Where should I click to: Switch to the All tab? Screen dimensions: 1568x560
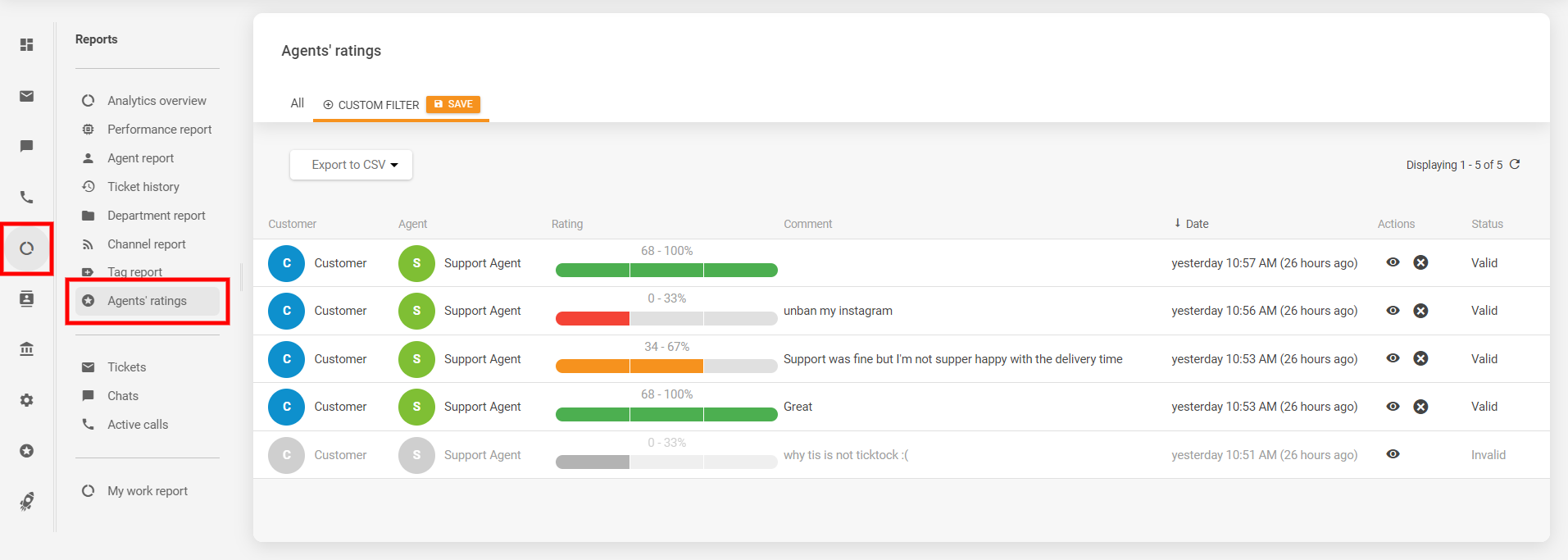(x=297, y=103)
